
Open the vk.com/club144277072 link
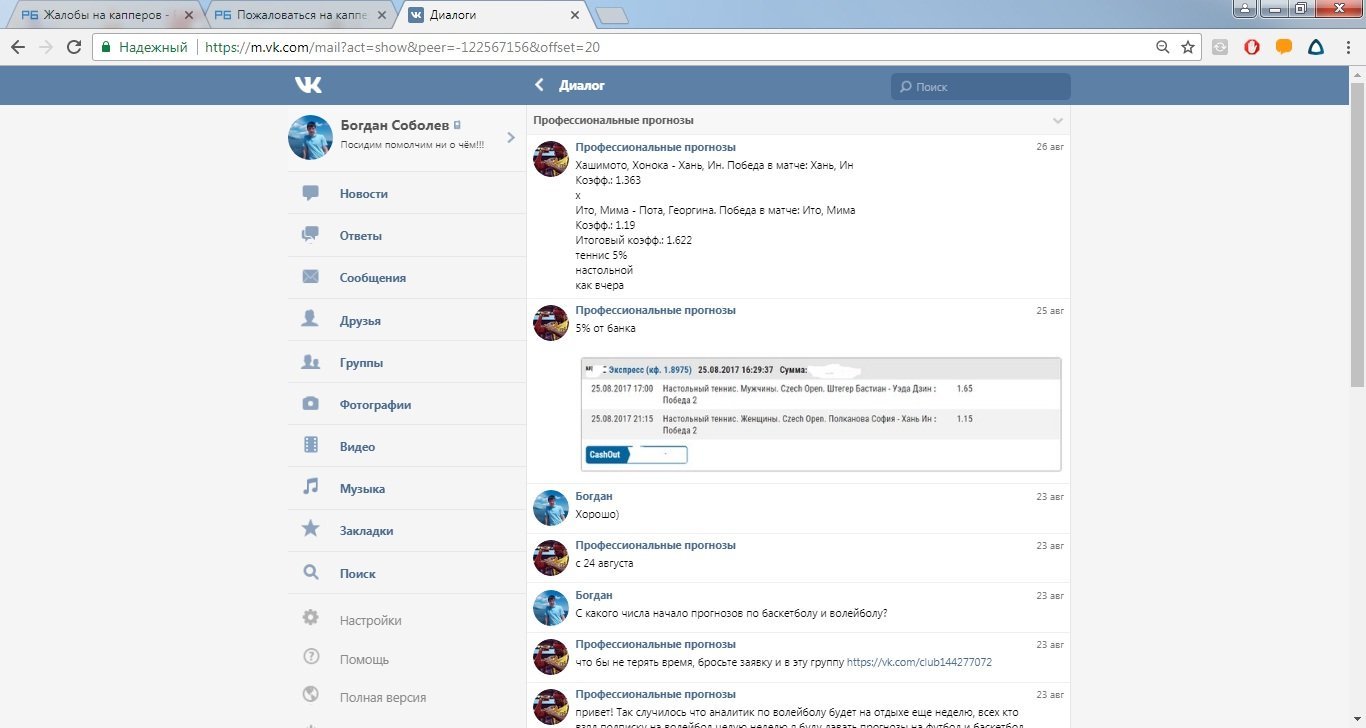click(x=919, y=662)
